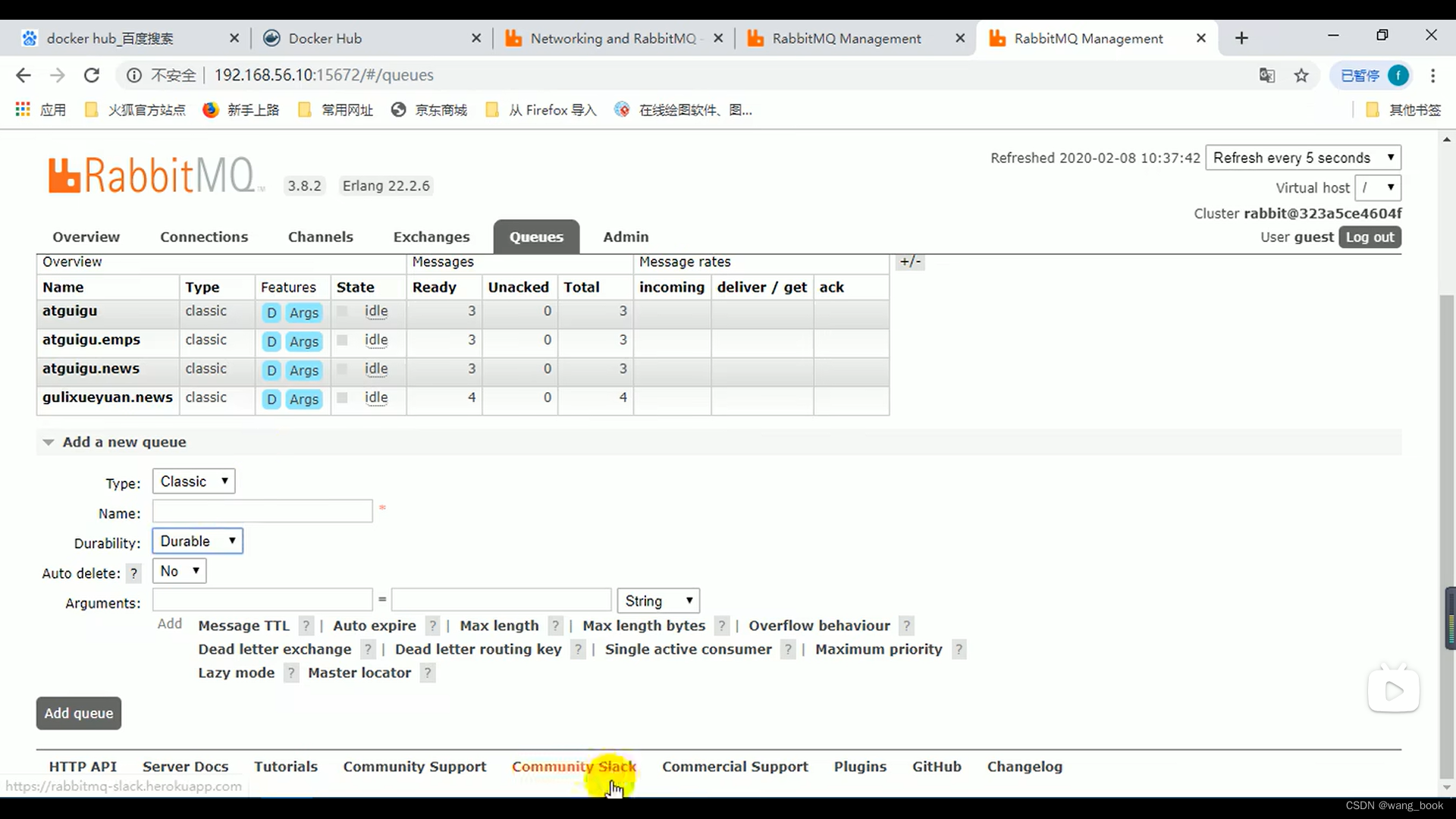Open the GitHub footer link

[937, 767]
